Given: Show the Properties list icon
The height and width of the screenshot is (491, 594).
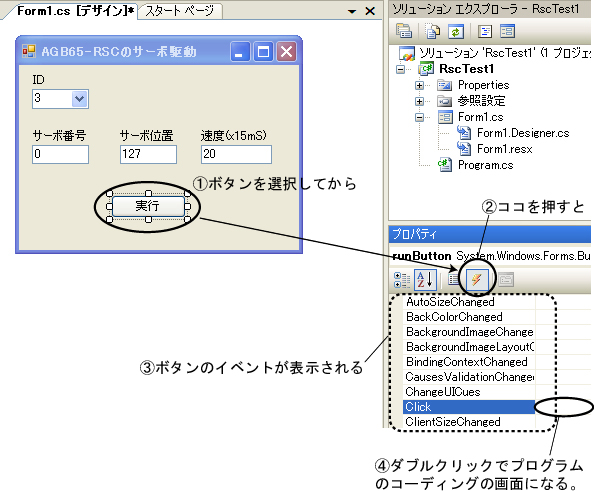Looking at the screenshot, I should coord(453,280).
